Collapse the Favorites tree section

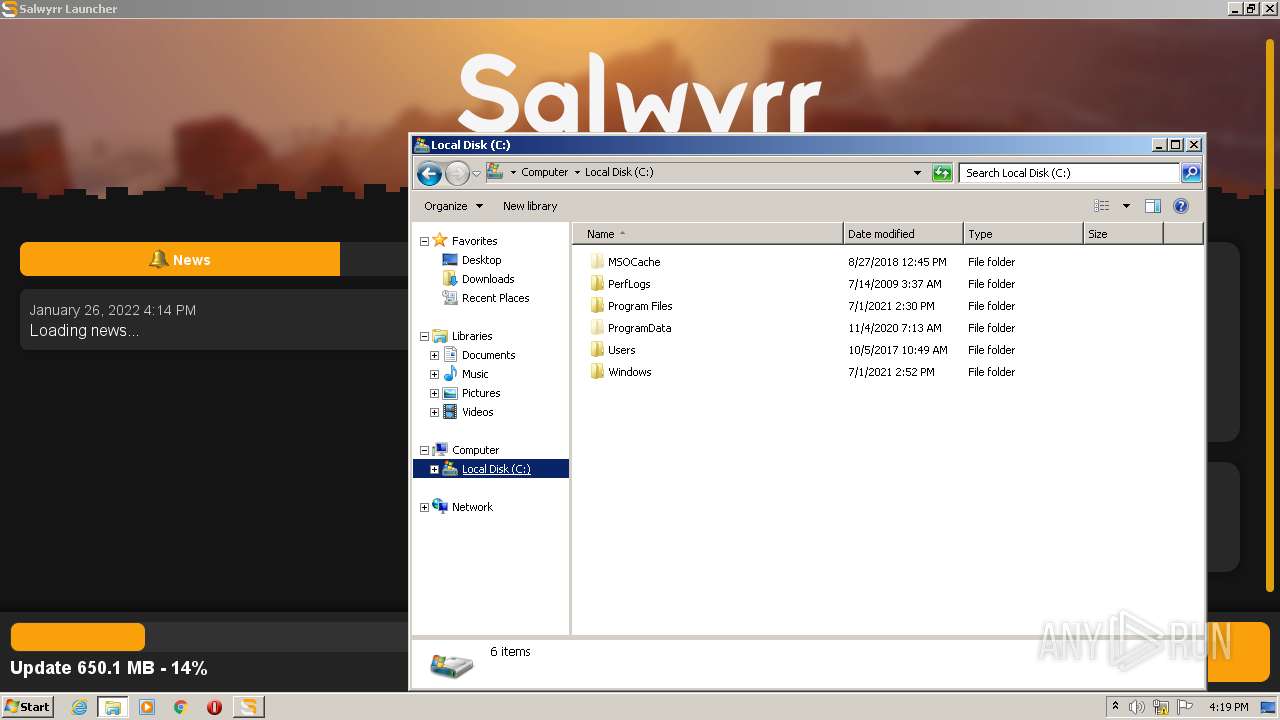tap(424, 241)
